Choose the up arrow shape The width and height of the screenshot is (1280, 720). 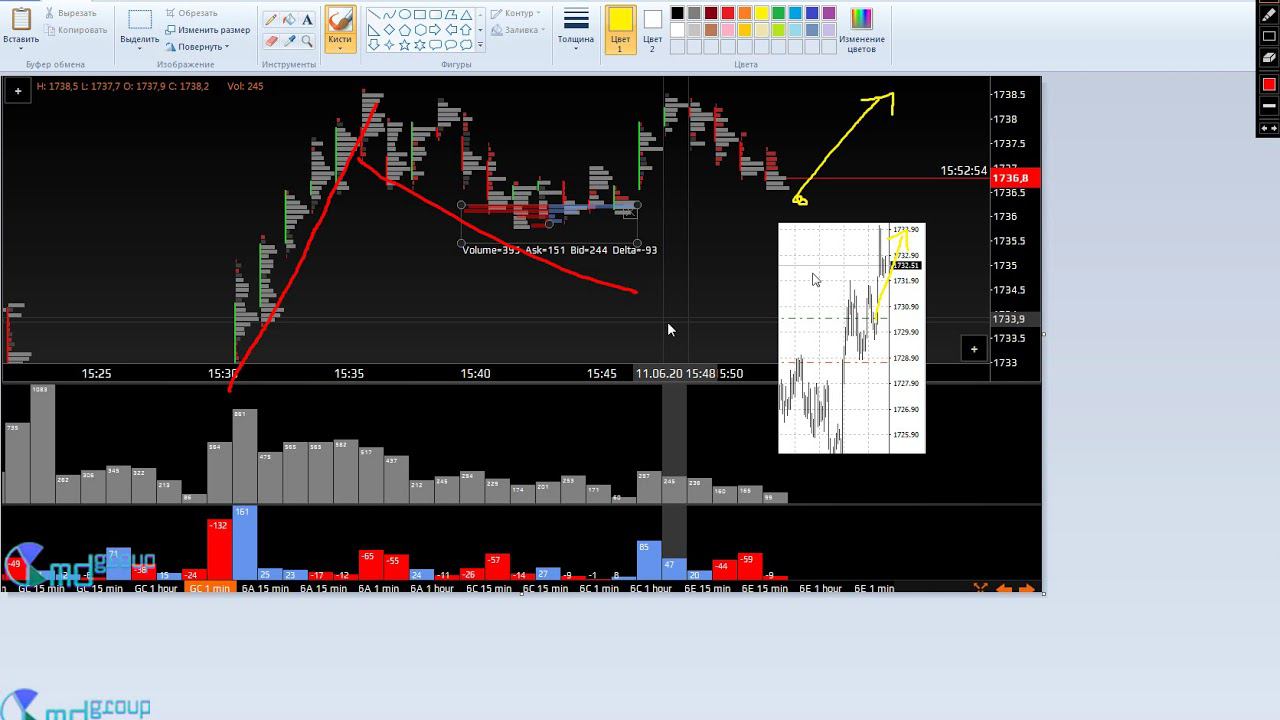click(x=466, y=30)
